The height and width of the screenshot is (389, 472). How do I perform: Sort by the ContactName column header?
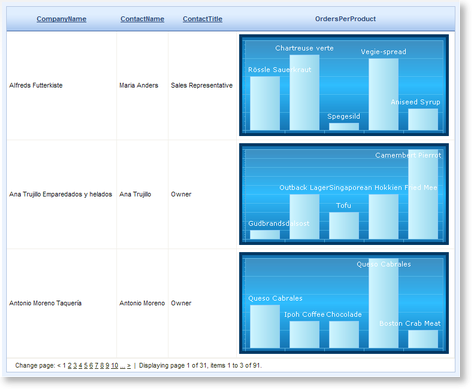(x=142, y=19)
